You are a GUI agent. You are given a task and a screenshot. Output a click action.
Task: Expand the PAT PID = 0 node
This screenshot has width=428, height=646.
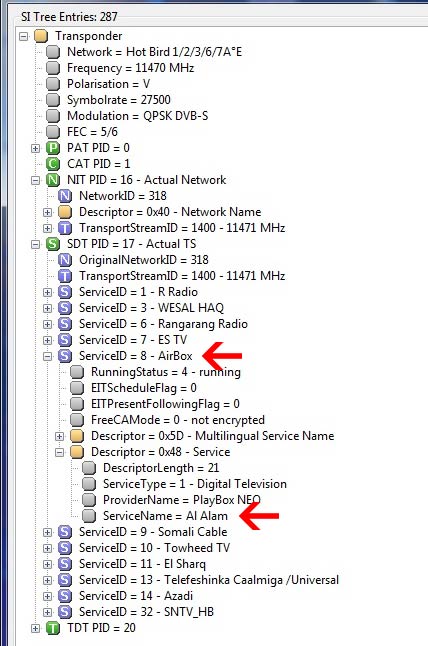(x=36, y=148)
